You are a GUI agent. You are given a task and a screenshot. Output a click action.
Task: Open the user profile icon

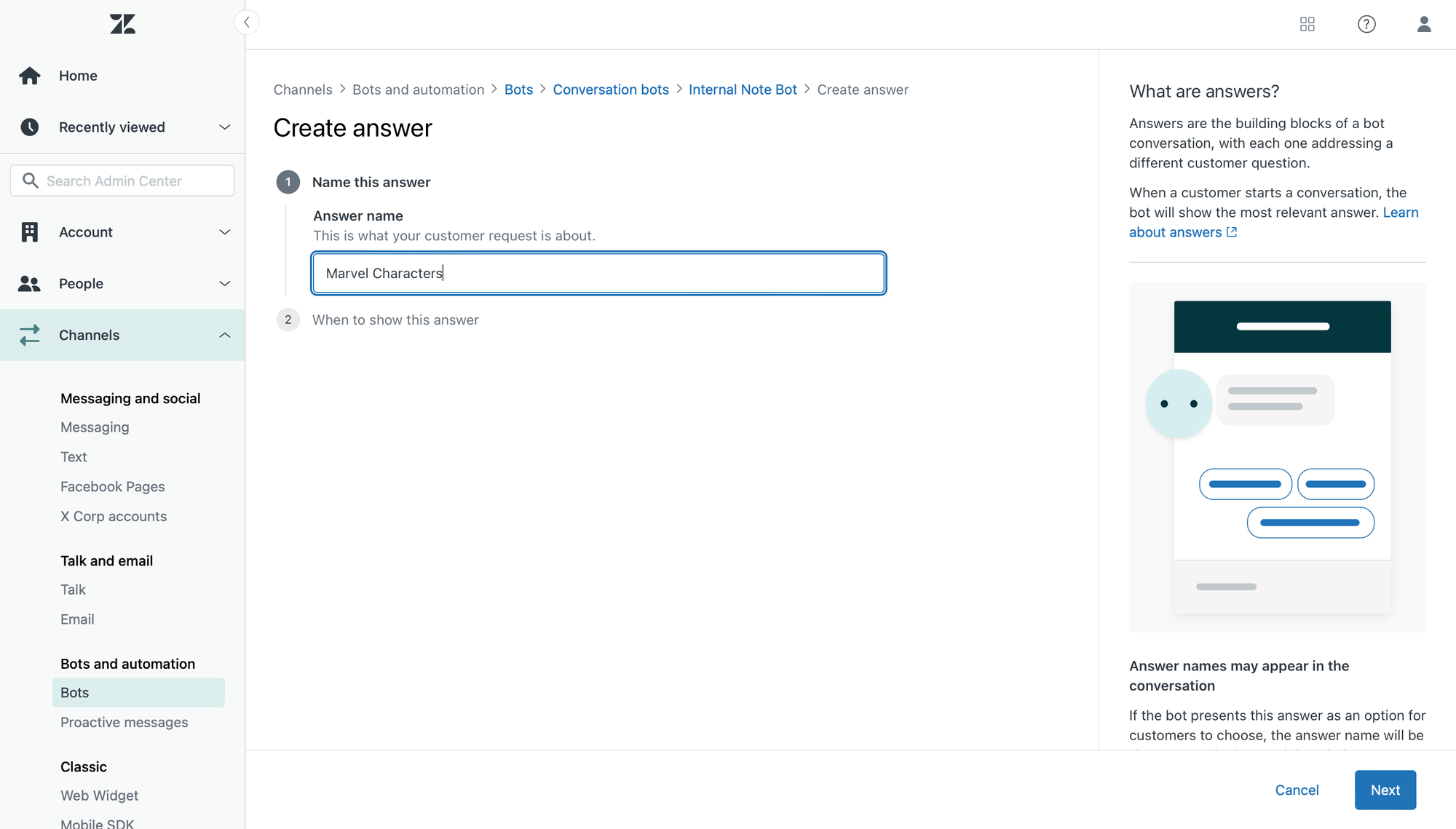tap(1424, 24)
